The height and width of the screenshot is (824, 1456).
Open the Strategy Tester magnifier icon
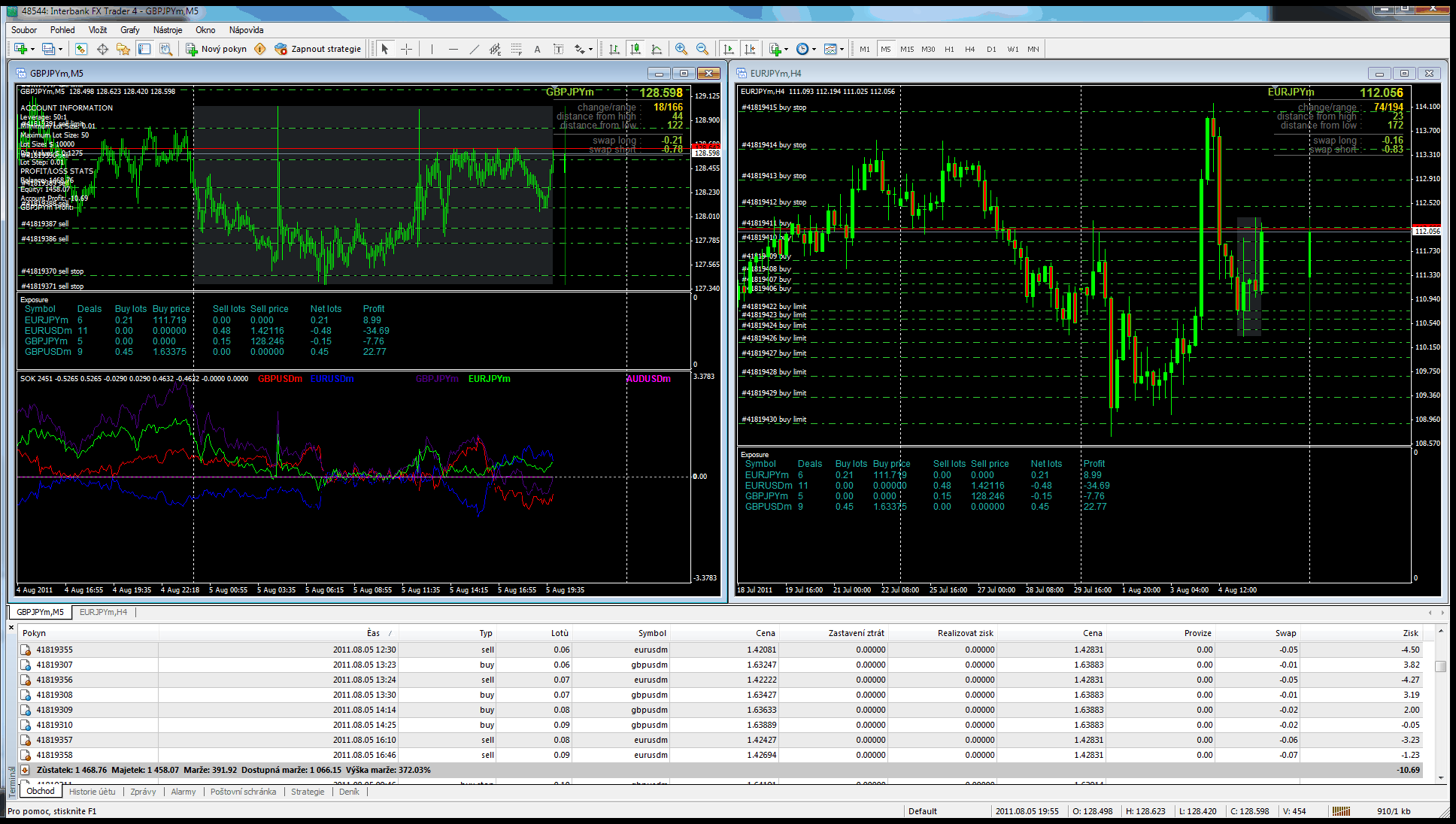[x=165, y=49]
